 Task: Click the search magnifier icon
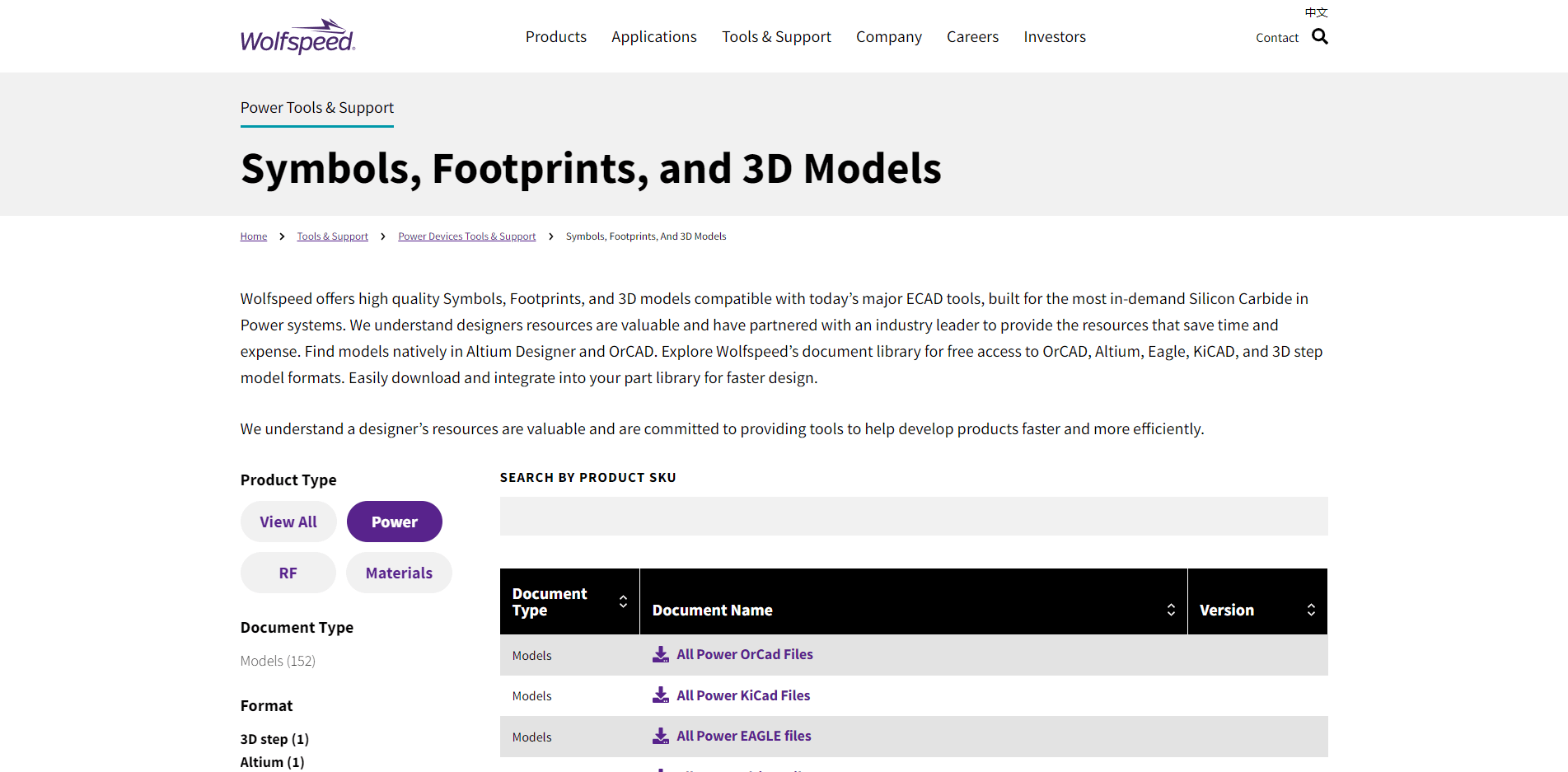click(1319, 36)
